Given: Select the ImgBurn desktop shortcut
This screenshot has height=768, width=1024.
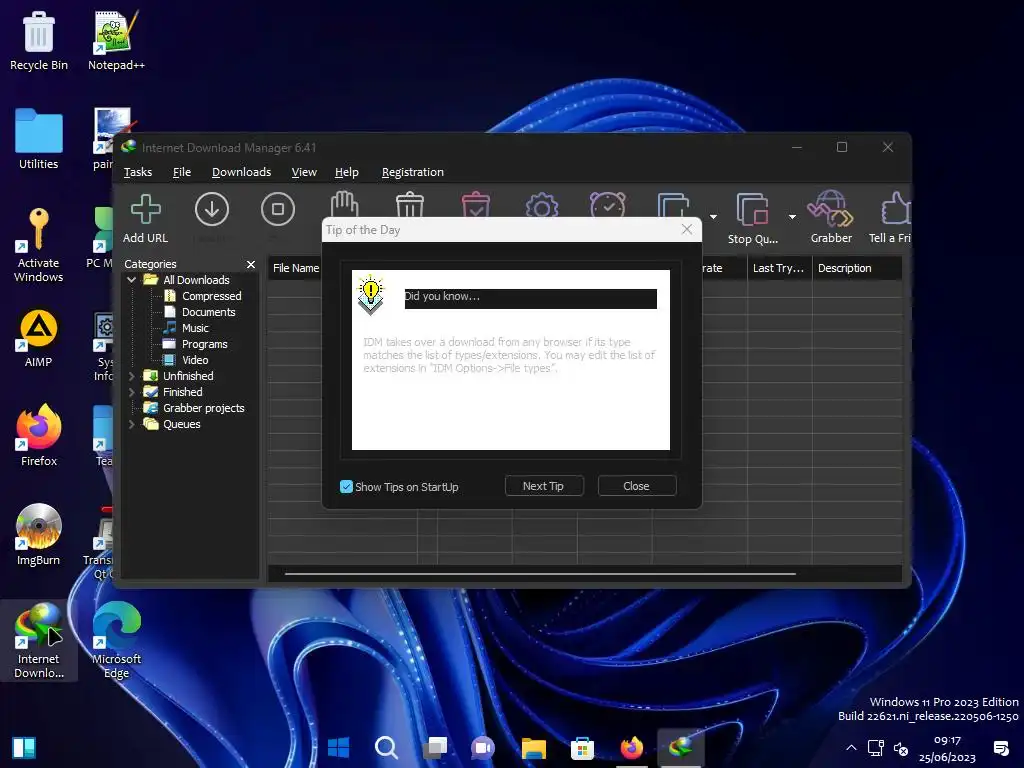Looking at the screenshot, I should coord(39,536).
